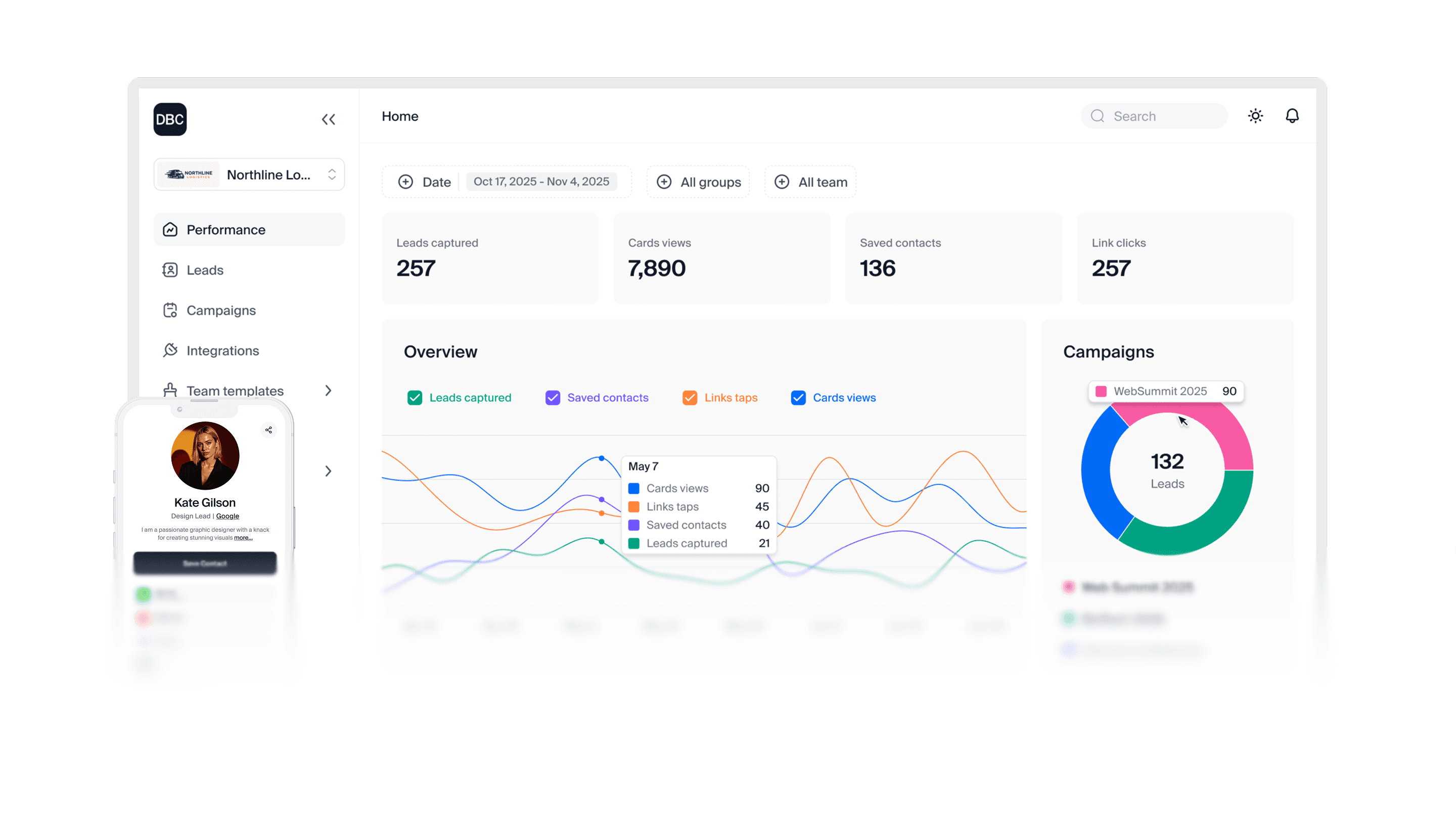1456x837 pixels.
Task: Click plus icon on All team
Action: [x=782, y=181]
